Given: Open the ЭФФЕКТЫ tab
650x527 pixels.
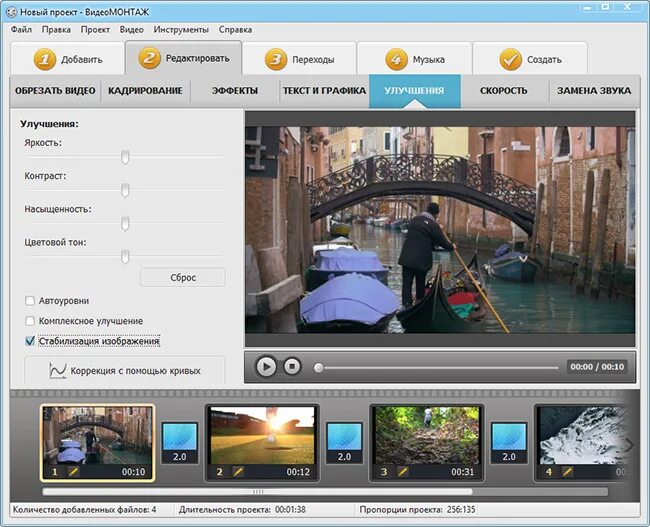Looking at the screenshot, I should point(235,90).
